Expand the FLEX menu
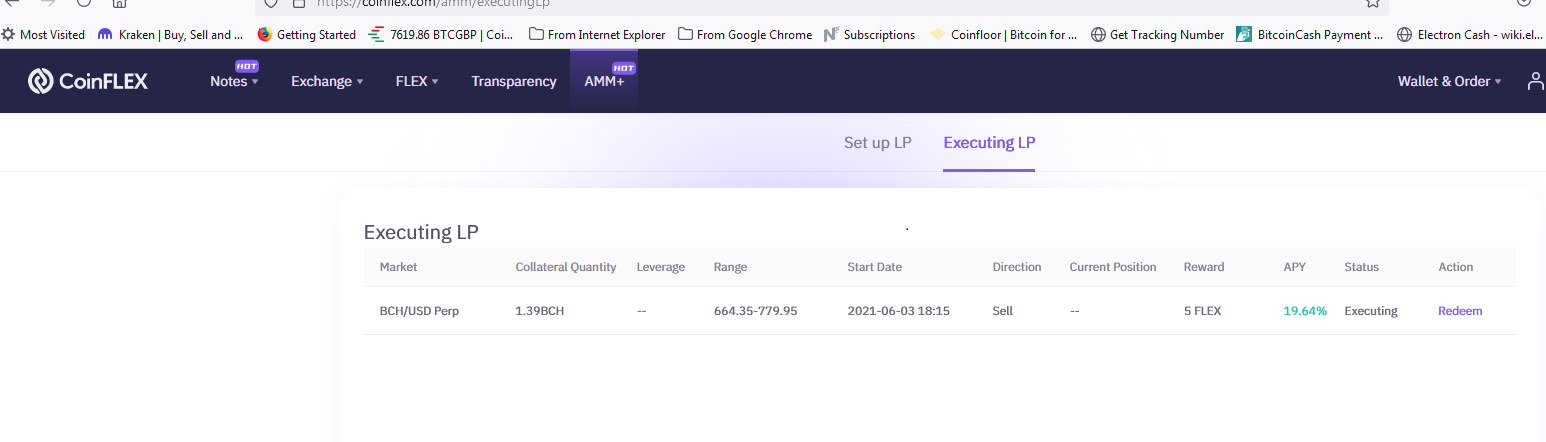 tap(417, 81)
